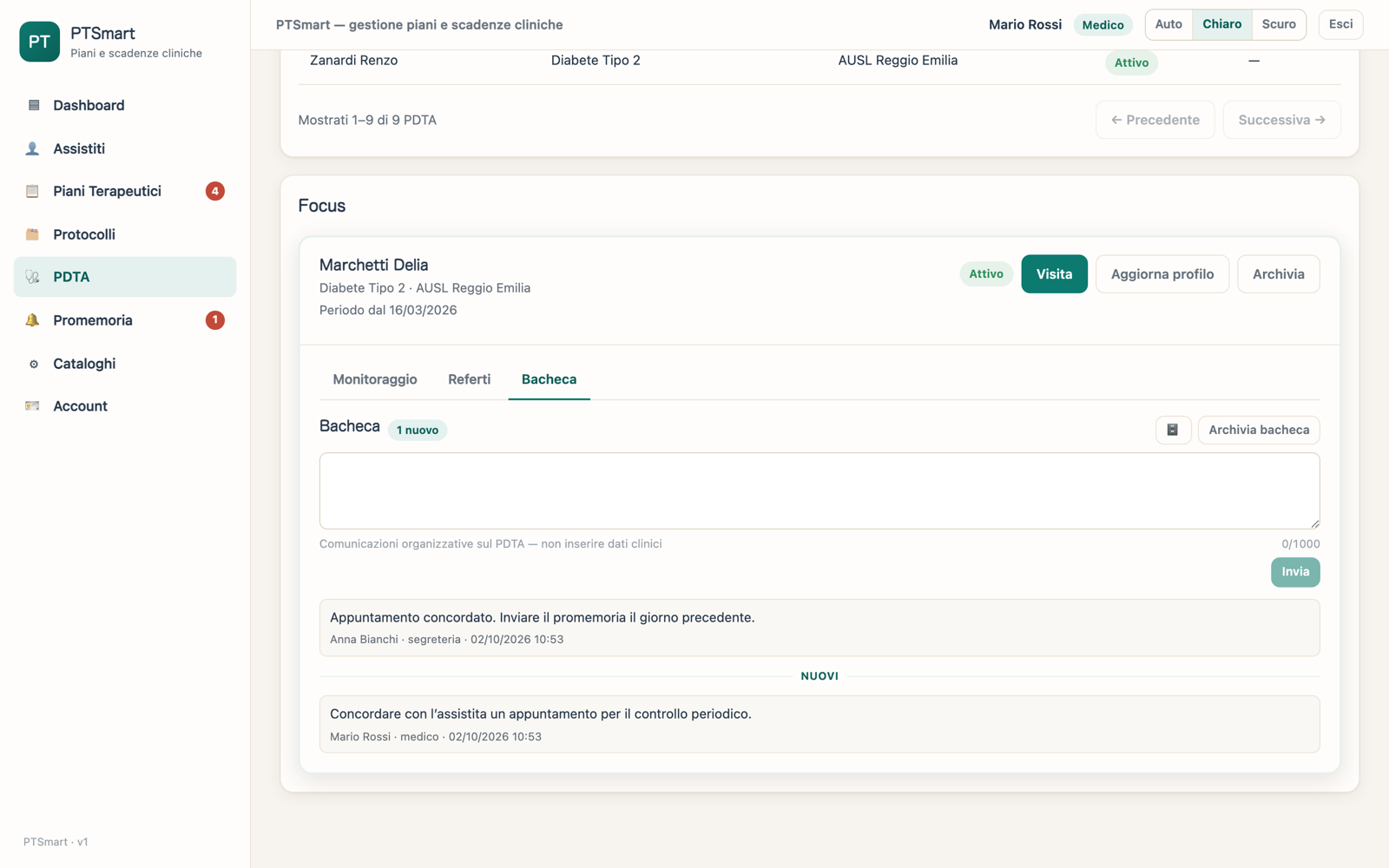Click Aggiorna profilo for Marchetti Delia
This screenshot has width=1389, height=868.
point(1162,274)
